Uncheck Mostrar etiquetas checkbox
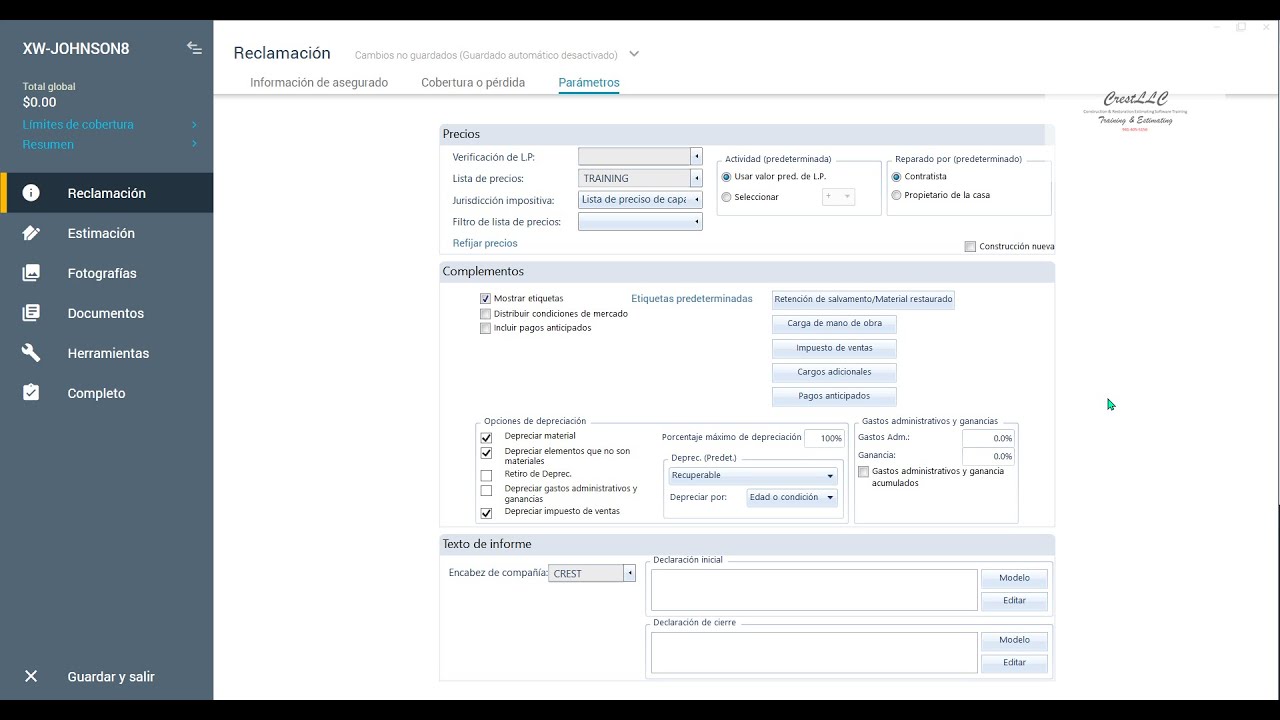 [485, 298]
